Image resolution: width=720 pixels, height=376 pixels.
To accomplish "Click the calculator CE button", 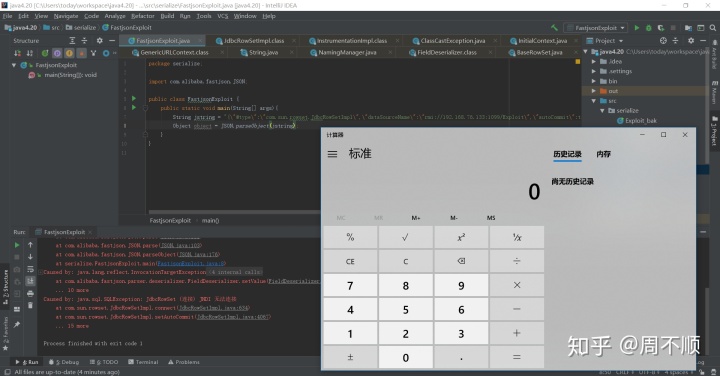I will 350,261.
